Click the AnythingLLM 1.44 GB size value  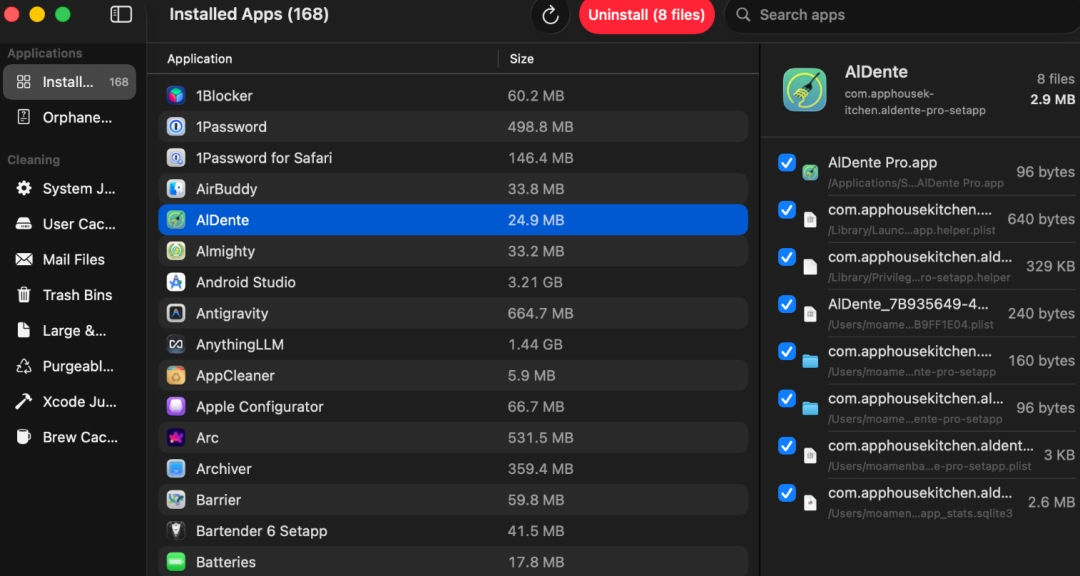point(535,344)
